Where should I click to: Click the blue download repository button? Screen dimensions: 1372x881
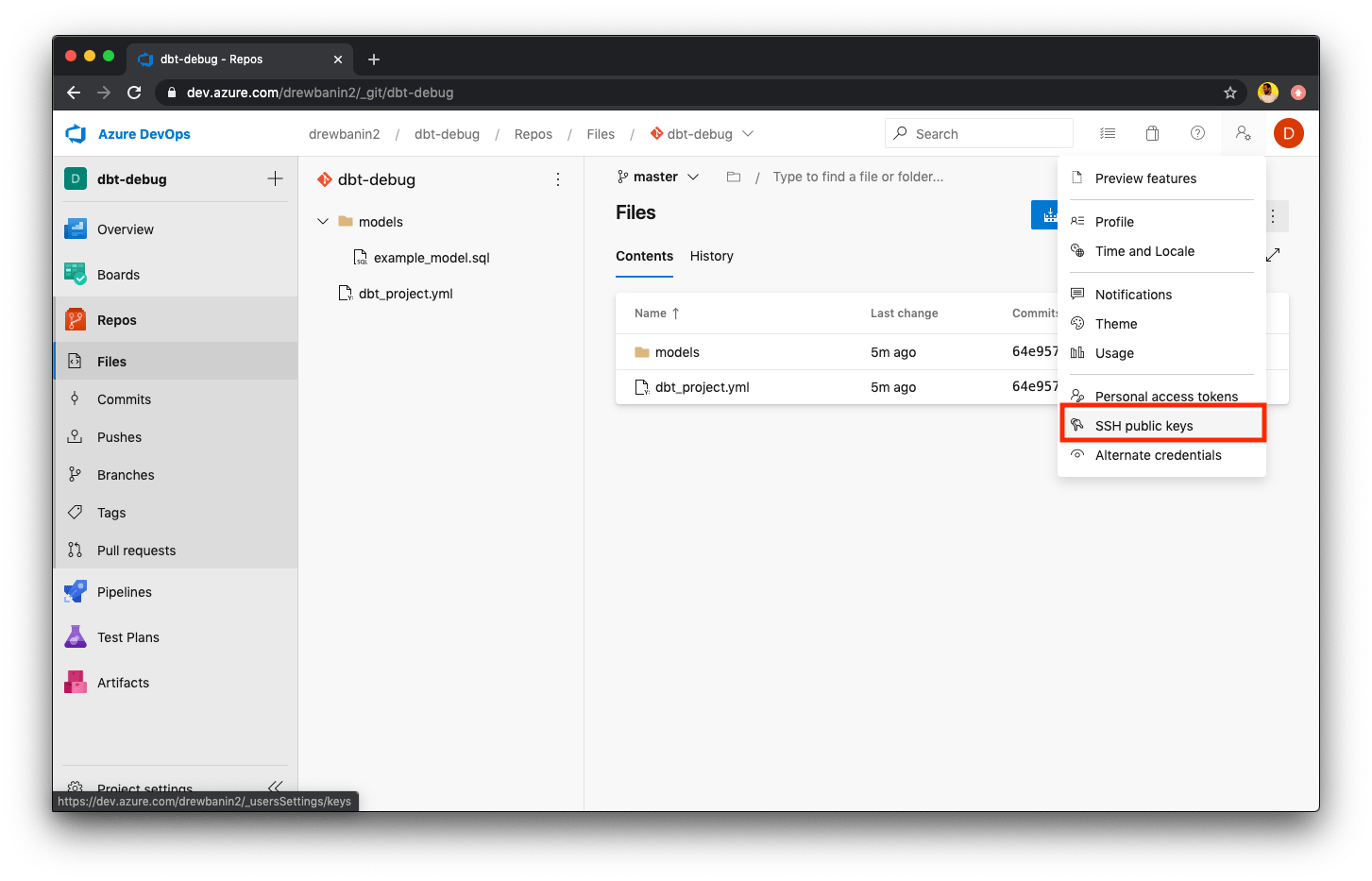click(1044, 214)
